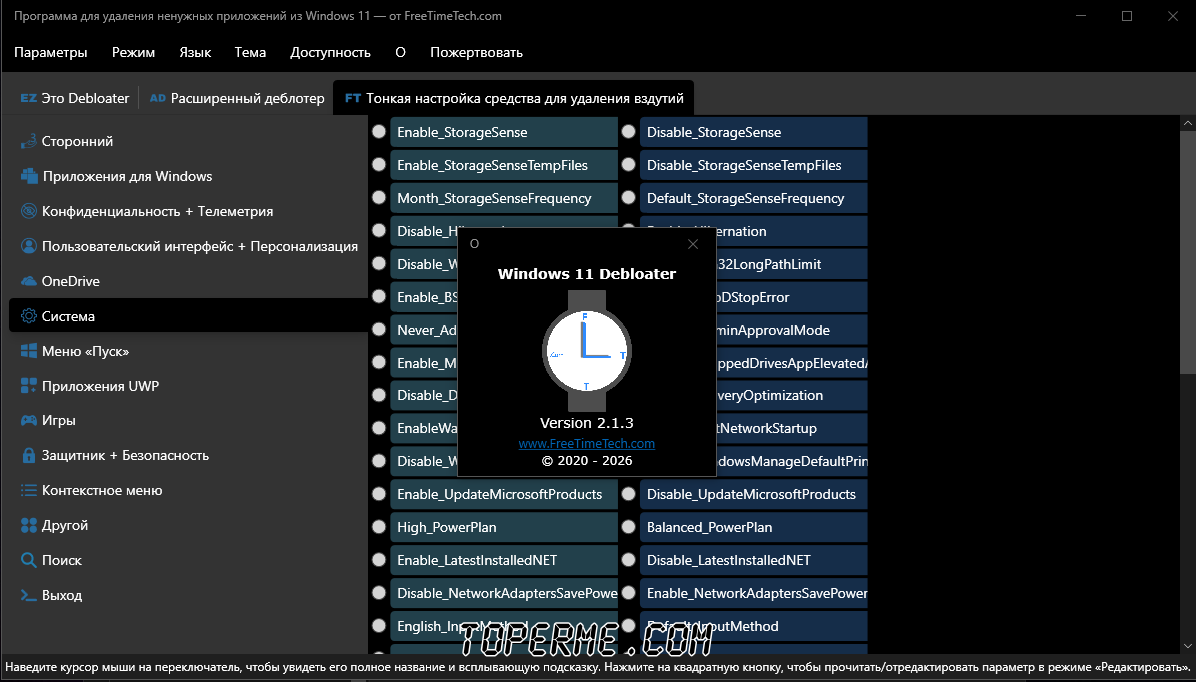
Task: Open the Доступность menu
Action: 330,53
